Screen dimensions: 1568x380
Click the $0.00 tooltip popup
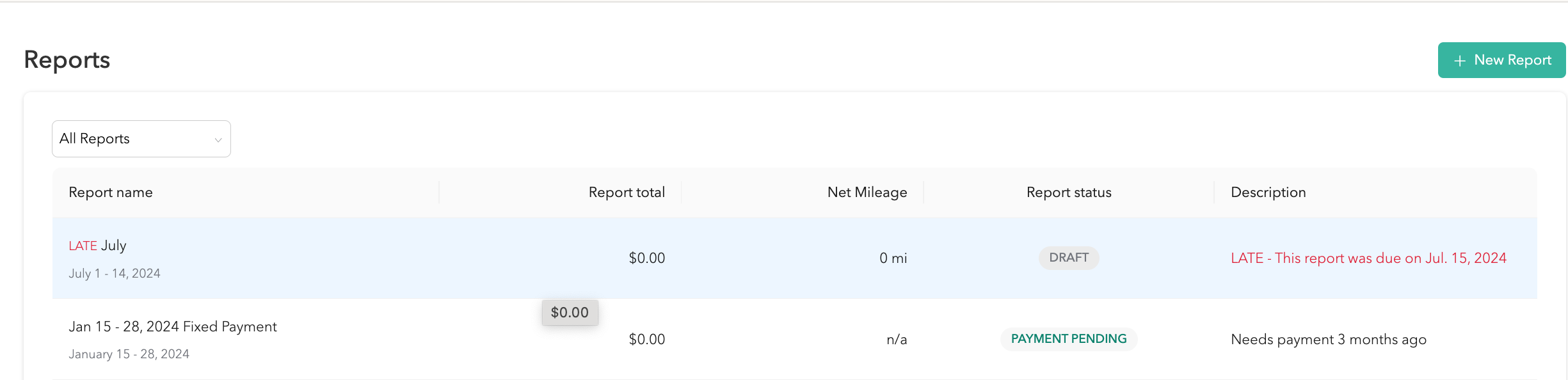click(570, 313)
